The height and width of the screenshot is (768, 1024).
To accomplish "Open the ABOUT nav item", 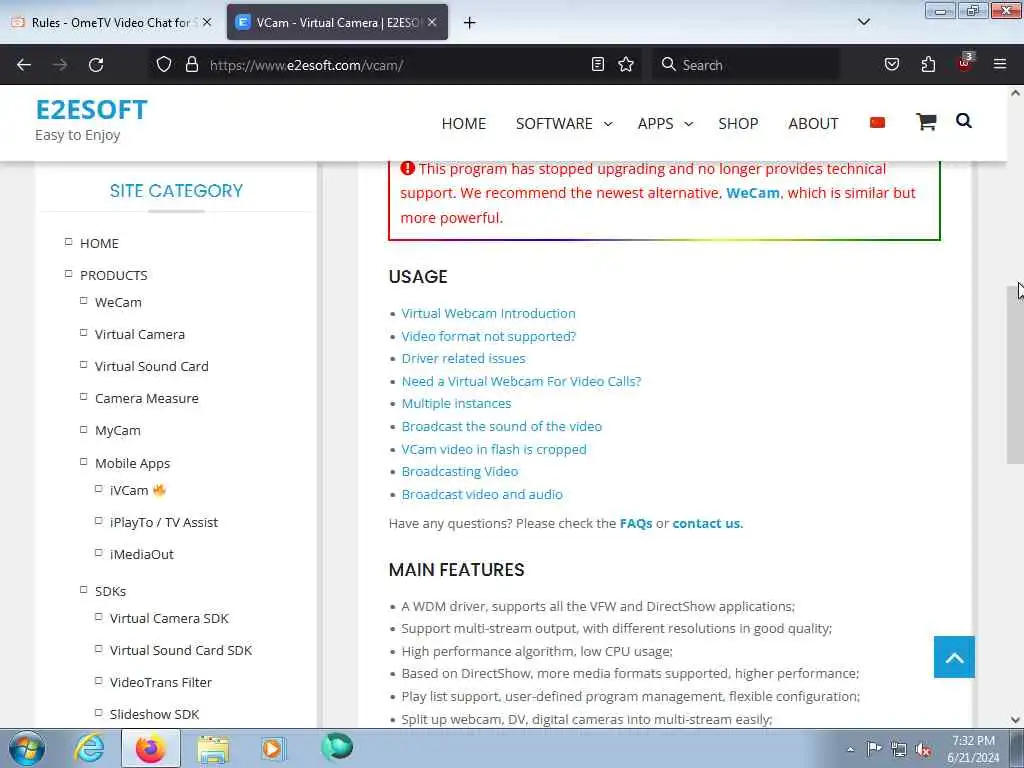I will (x=813, y=123).
